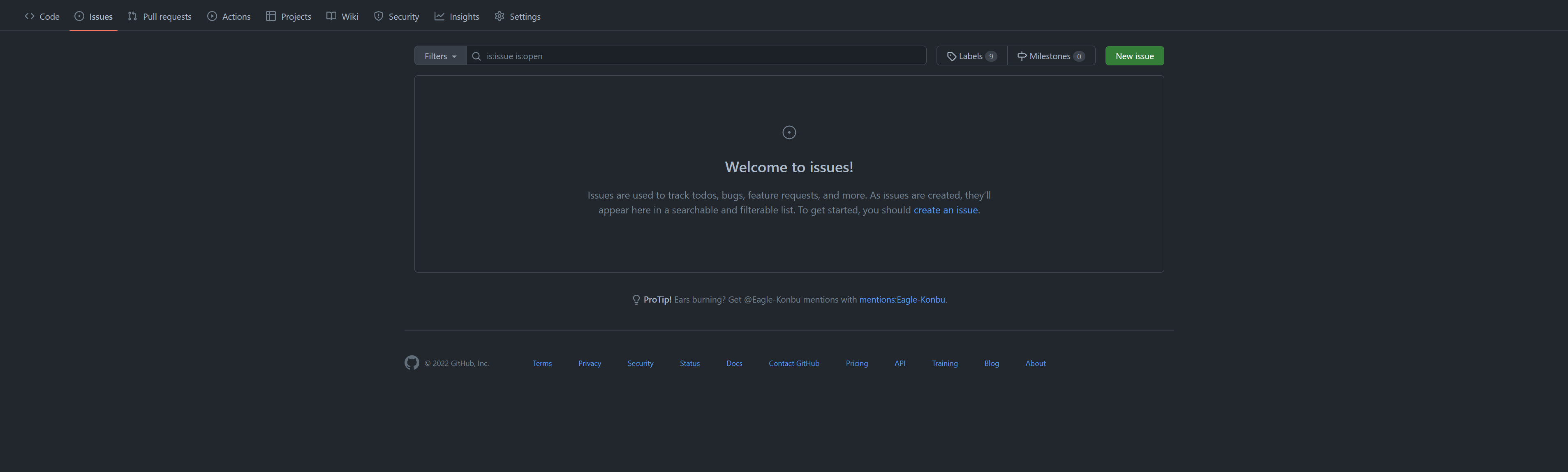This screenshot has width=1568, height=472.
Task: Click the Settings gear icon
Action: click(x=499, y=16)
